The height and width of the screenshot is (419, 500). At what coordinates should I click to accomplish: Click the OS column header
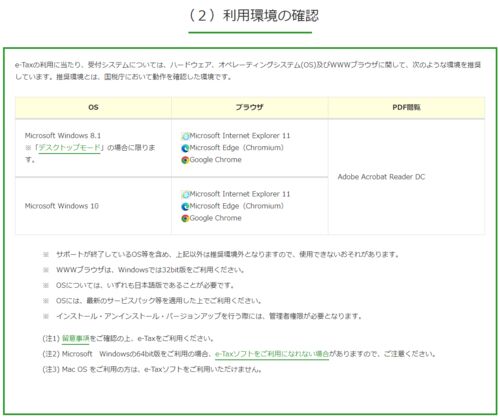[x=93, y=107]
